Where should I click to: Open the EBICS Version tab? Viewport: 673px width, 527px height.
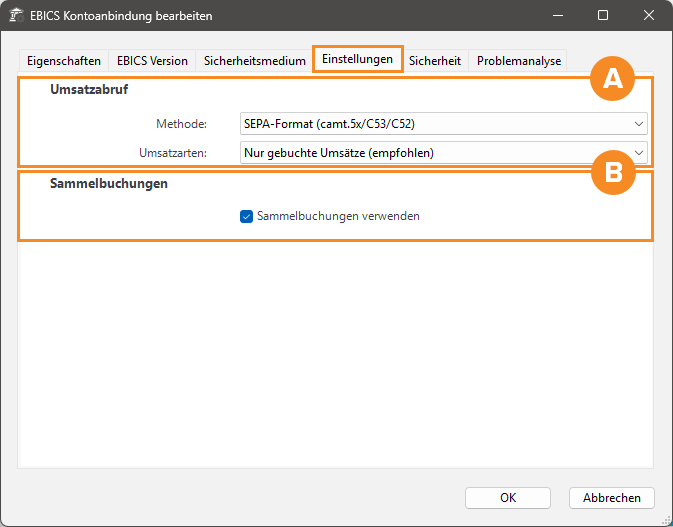152,61
